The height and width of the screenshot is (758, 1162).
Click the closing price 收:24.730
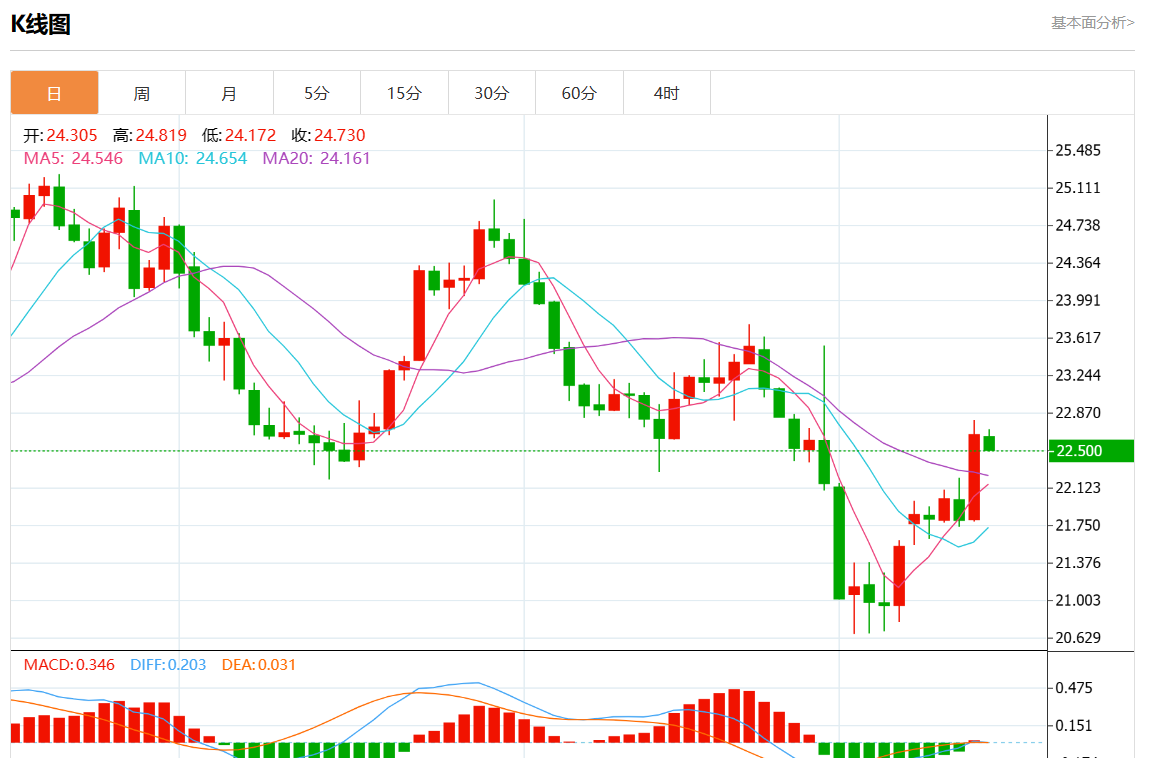(x=328, y=136)
